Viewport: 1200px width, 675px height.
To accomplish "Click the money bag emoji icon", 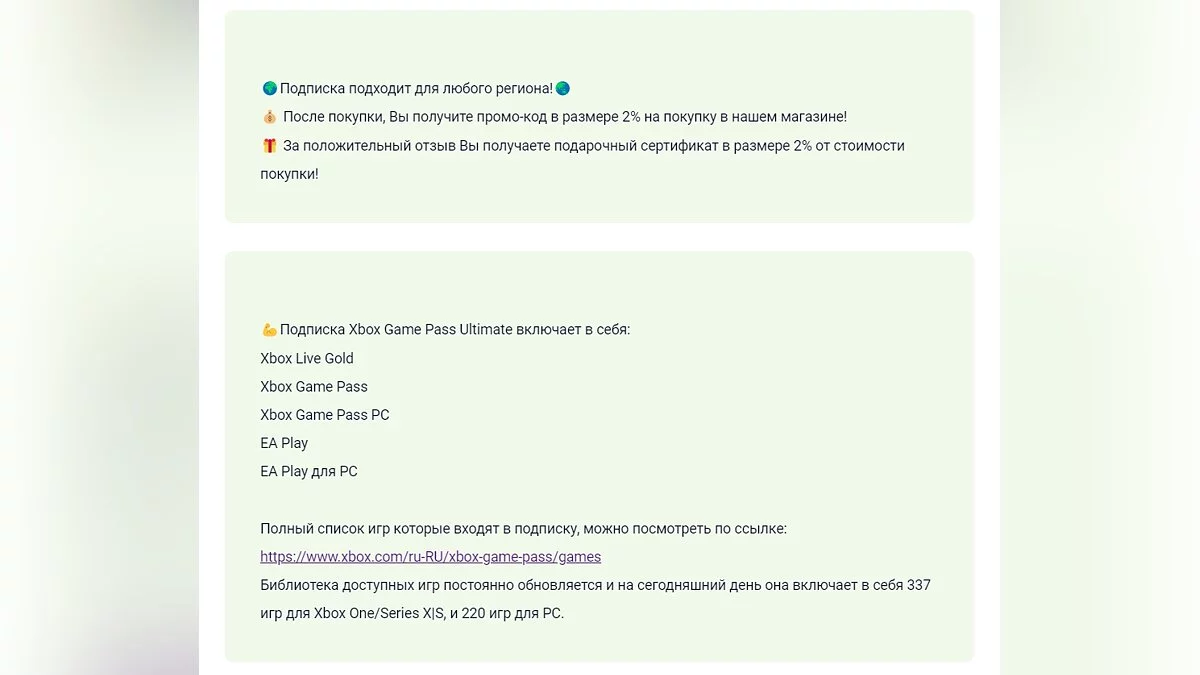I will 269,117.
